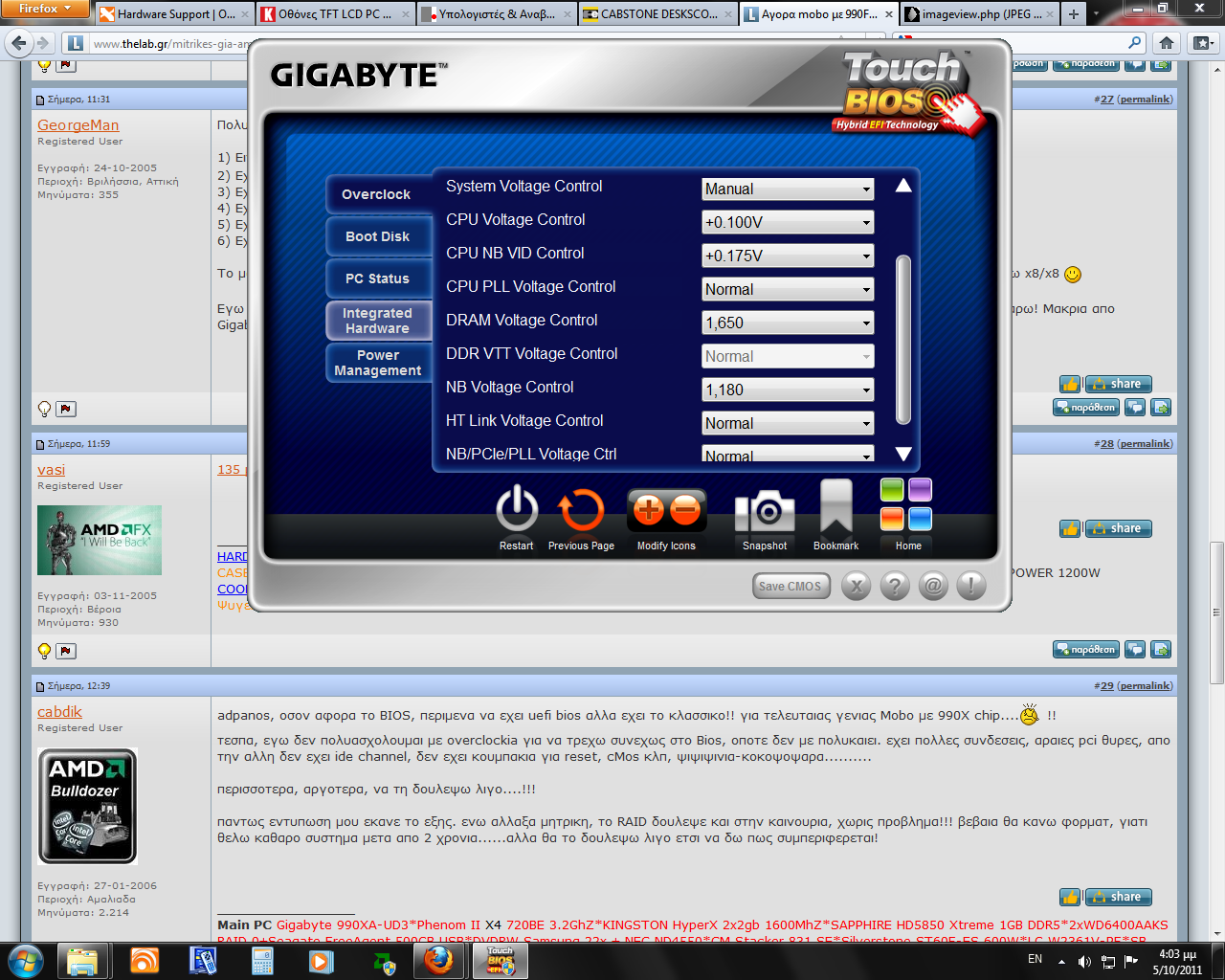Click the report flag icon under vasi's profile
This screenshot has height=980, width=1225.
pos(66,651)
